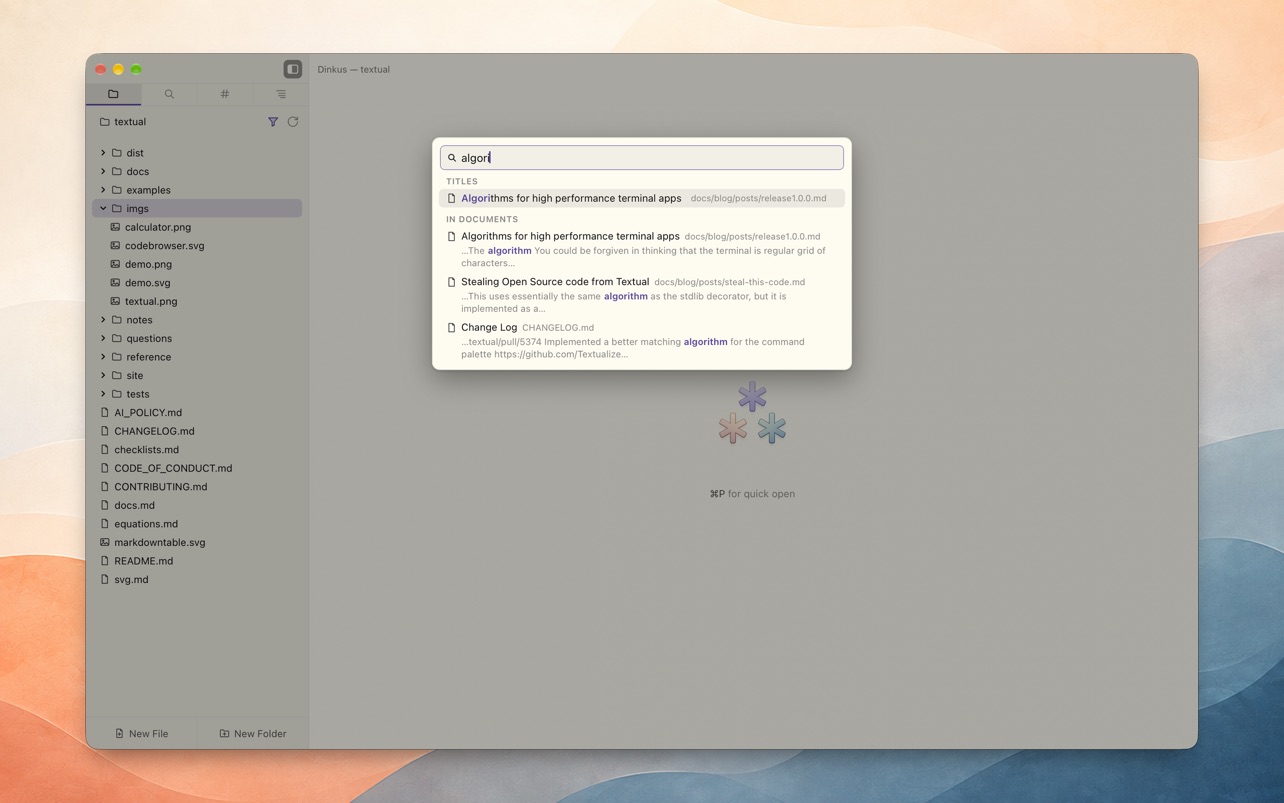Expand the notes folder chevron
1284x803 pixels.
tap(103, 320)
